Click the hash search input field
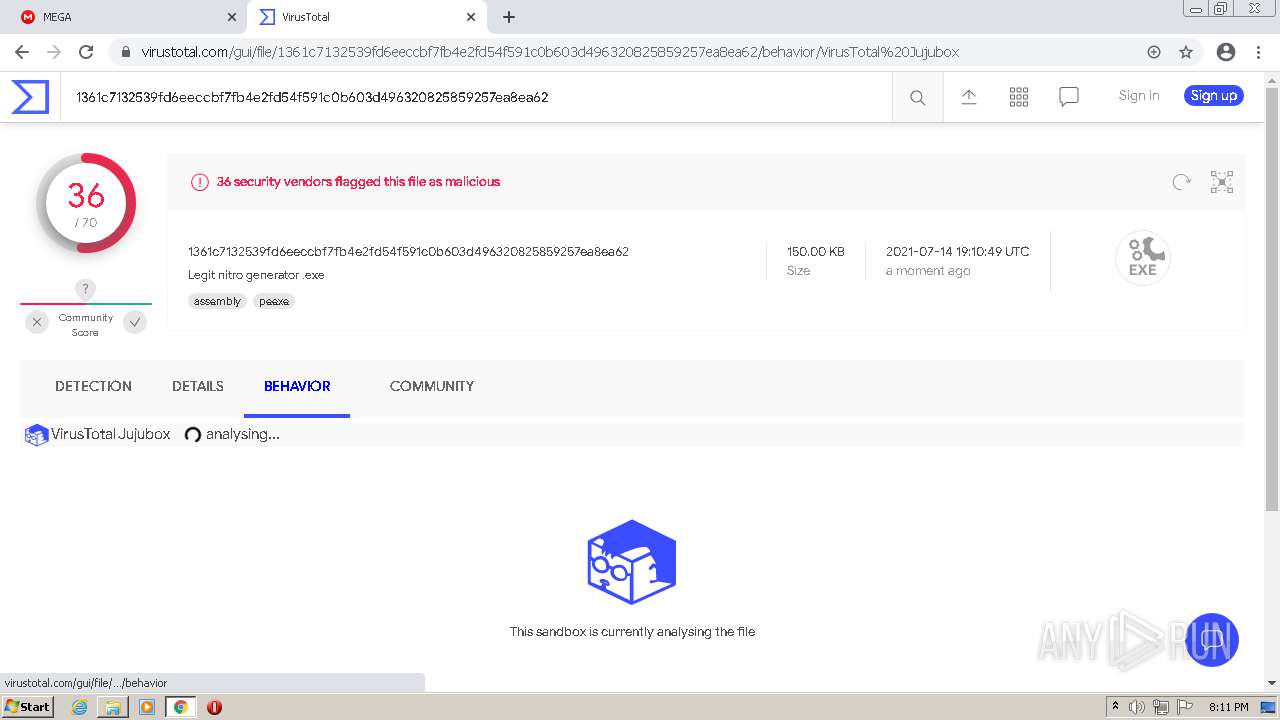Screen dimensions: 1280x720 [476, 97]
